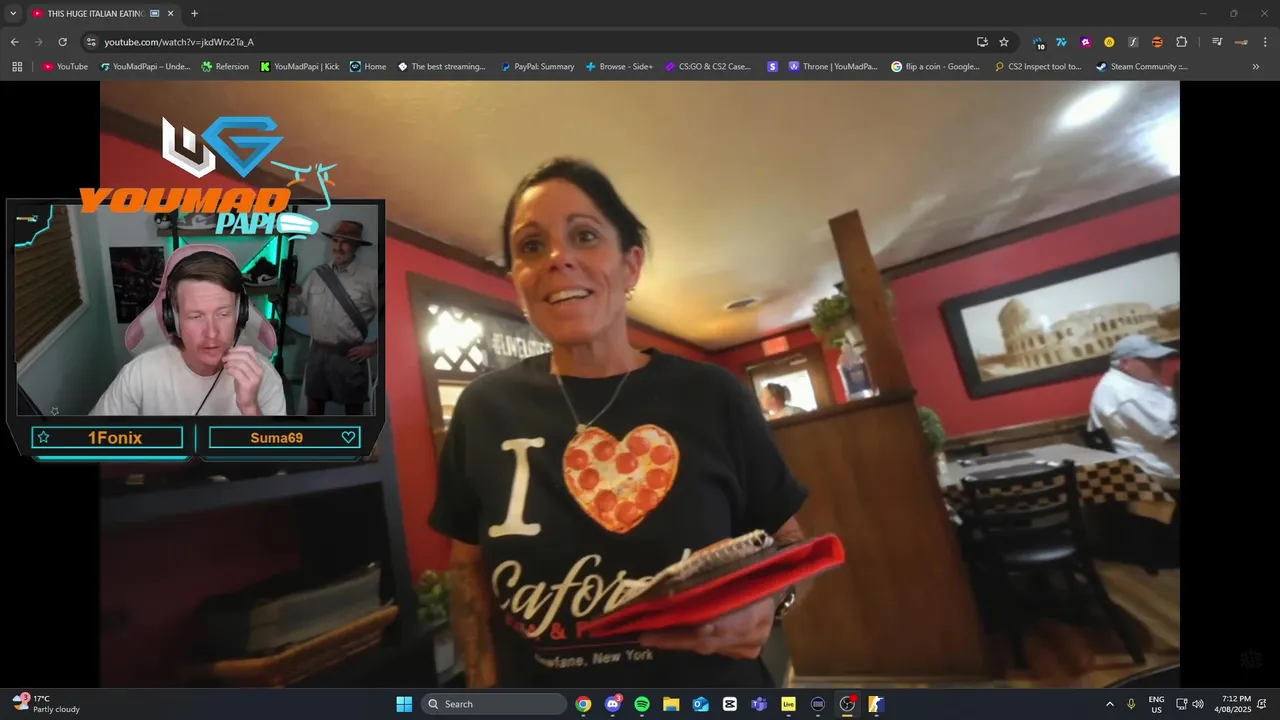
Task: Open the Steam Community bookmark
Action: tap(1142, 67)
